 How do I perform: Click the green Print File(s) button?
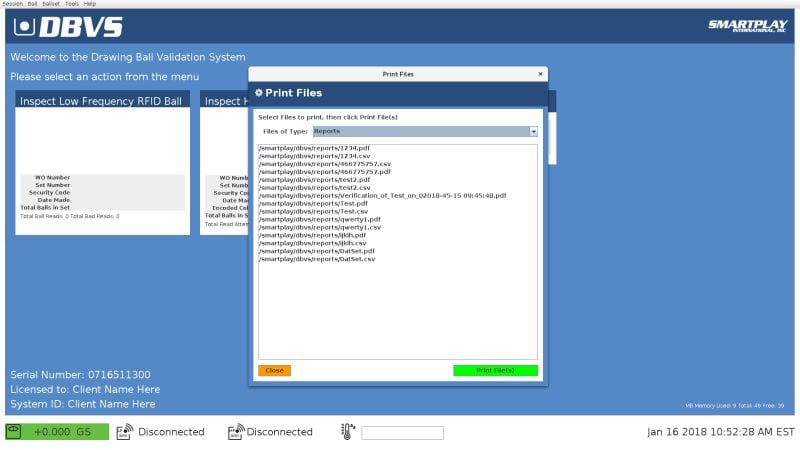coord(495,370)
